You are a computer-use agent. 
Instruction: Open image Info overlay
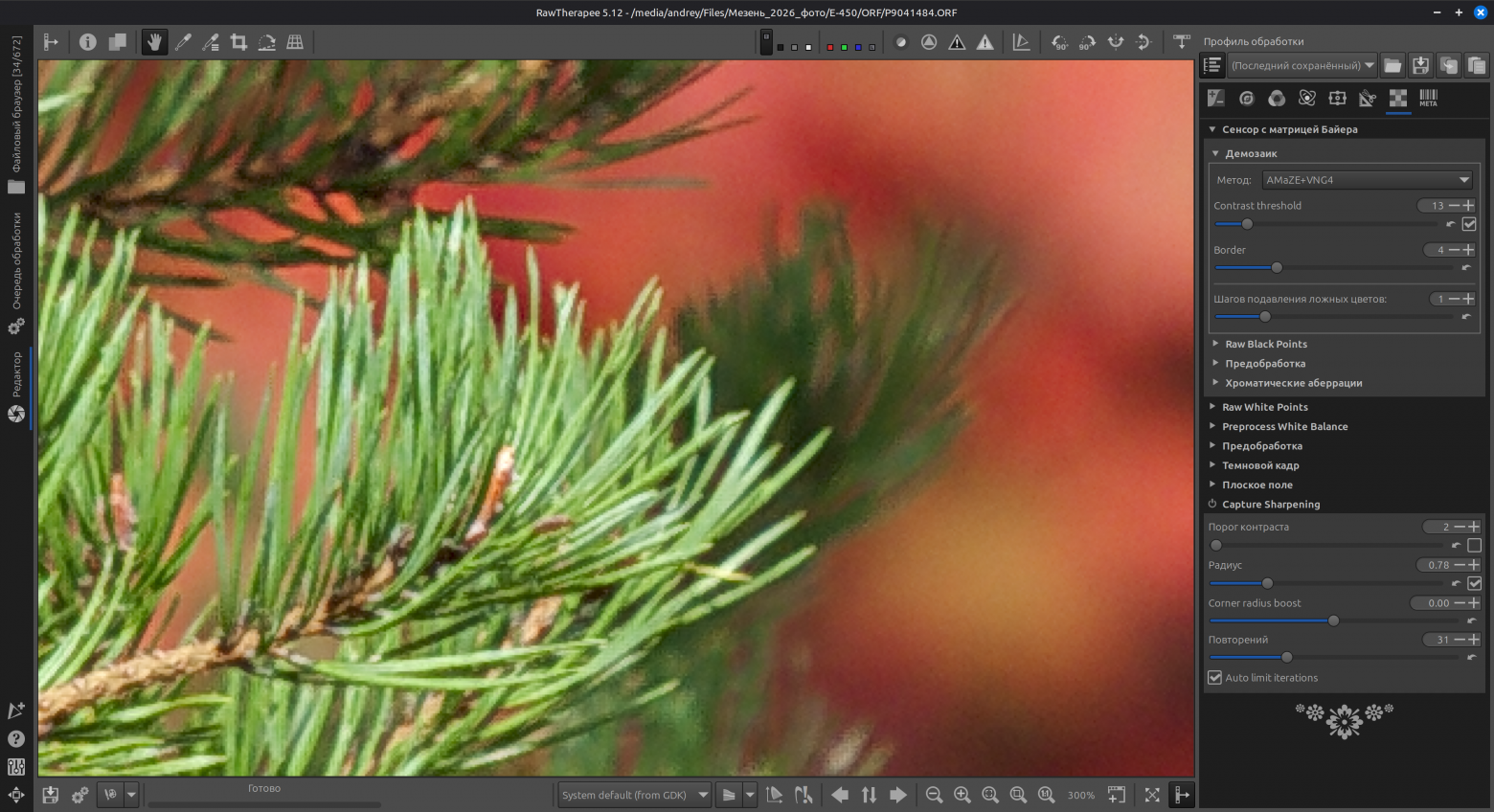tap(88, 42)
